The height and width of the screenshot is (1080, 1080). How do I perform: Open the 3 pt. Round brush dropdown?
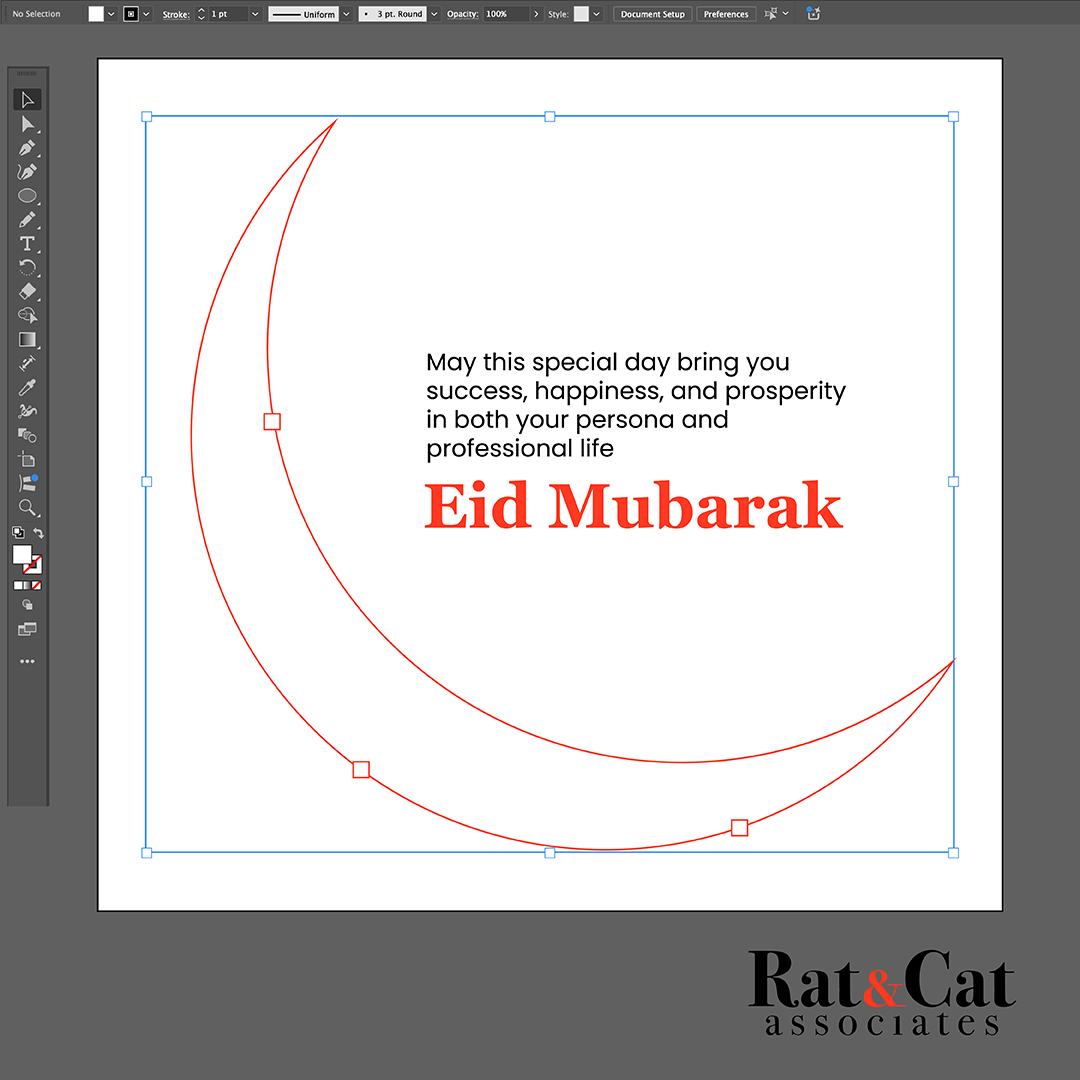coord(434,14)
